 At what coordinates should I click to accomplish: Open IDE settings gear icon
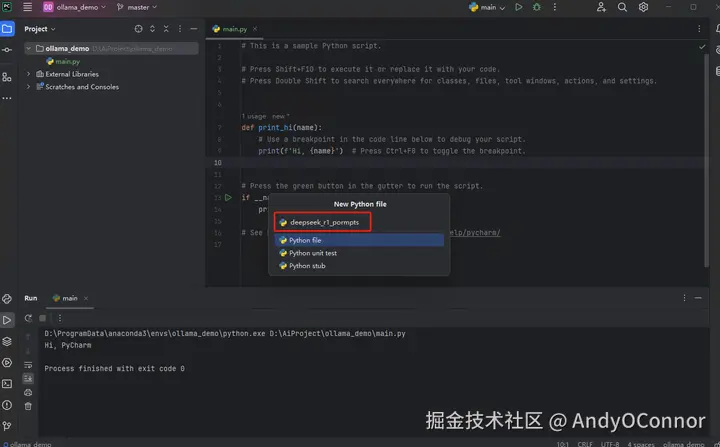coord(643,7)
